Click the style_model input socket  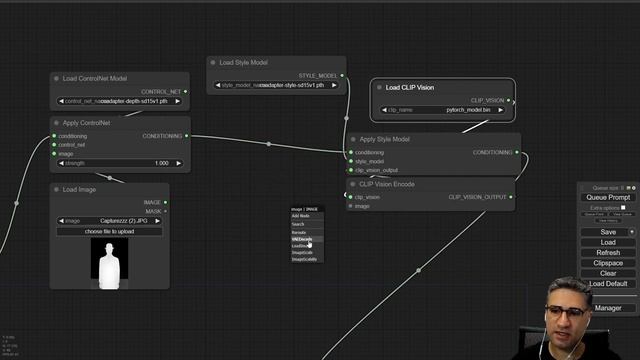pyautogui.click(x=351, y=161)
